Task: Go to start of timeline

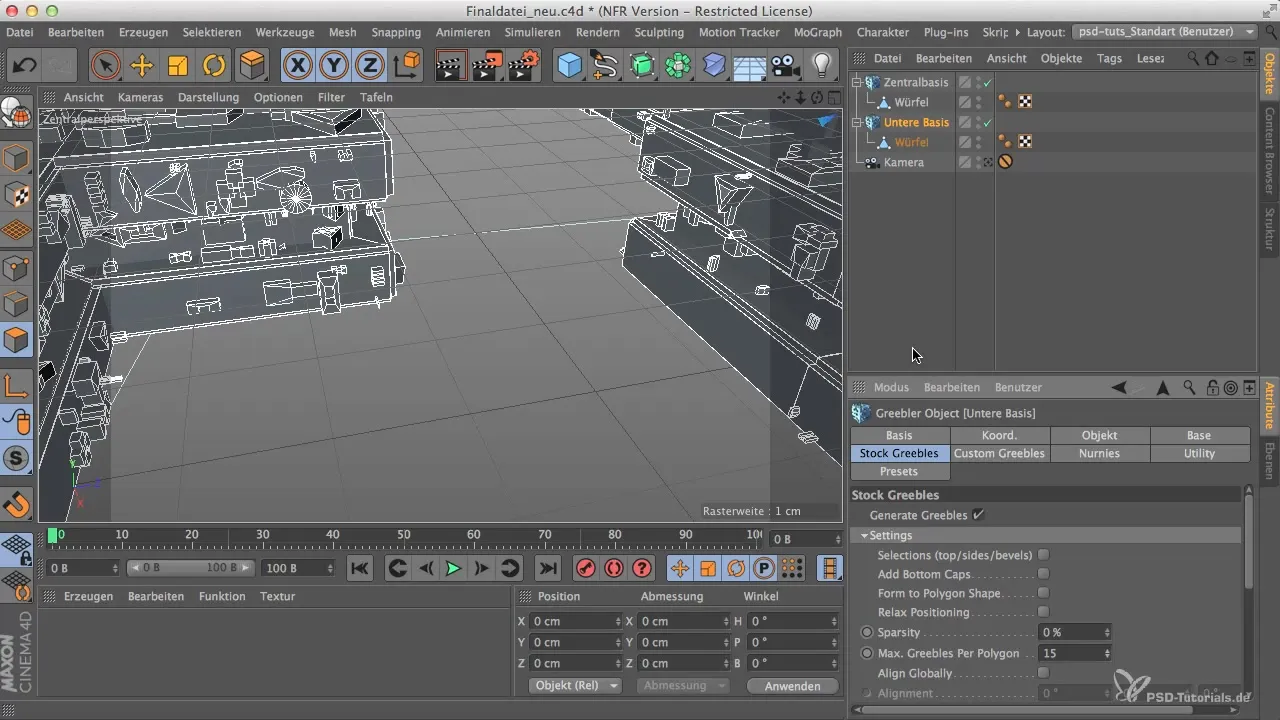Action: [360, 568]
